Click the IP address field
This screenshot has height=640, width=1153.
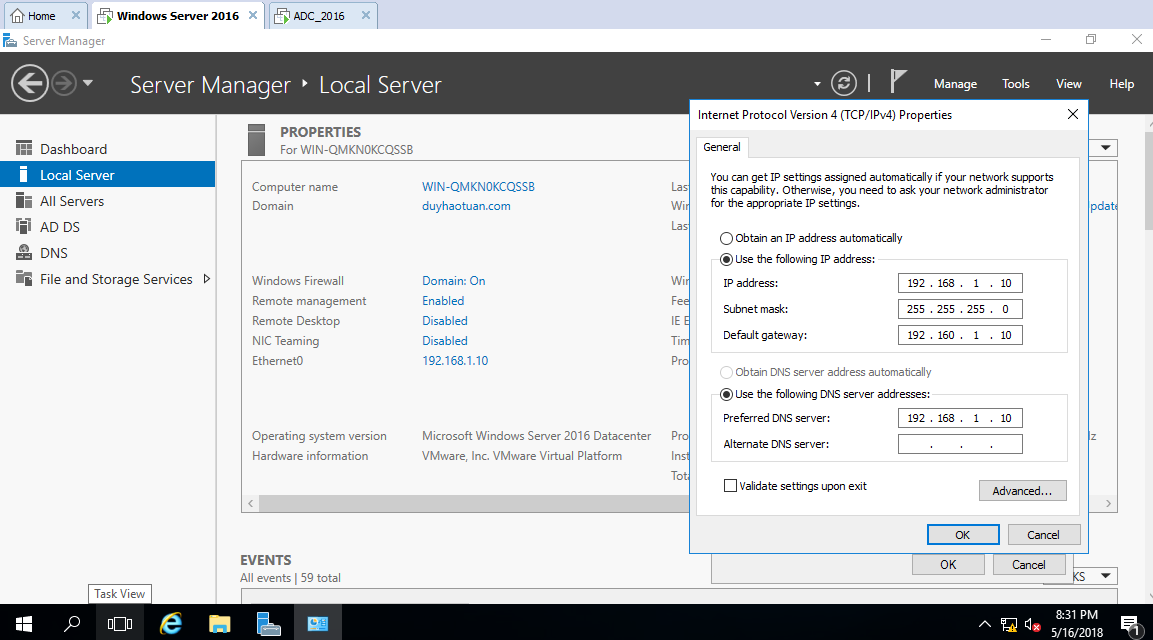pos(960,283)
